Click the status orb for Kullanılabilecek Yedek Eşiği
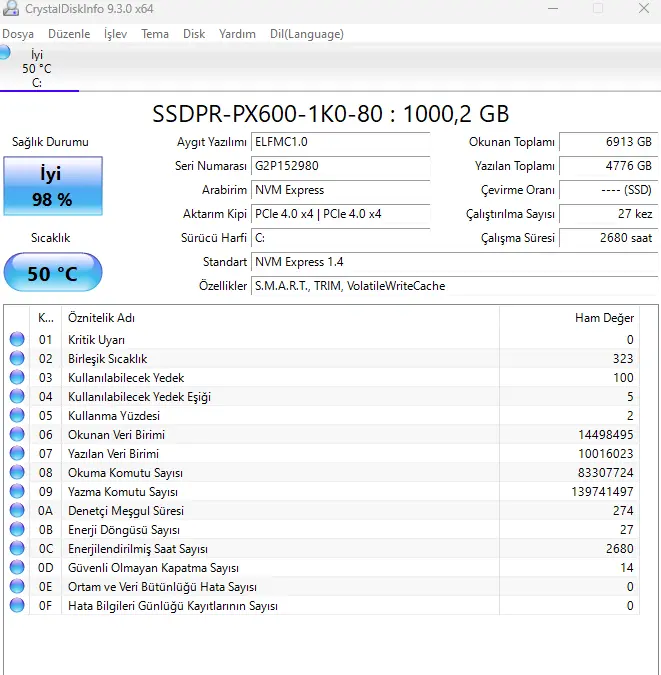This screenshot has height=675, width=661. coord(17,396)
